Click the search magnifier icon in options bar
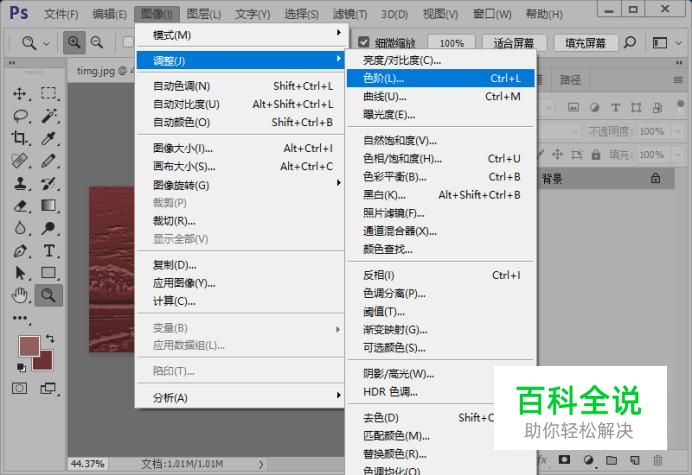The height and width of the screenshot is (475, 692). click(630, 43)
